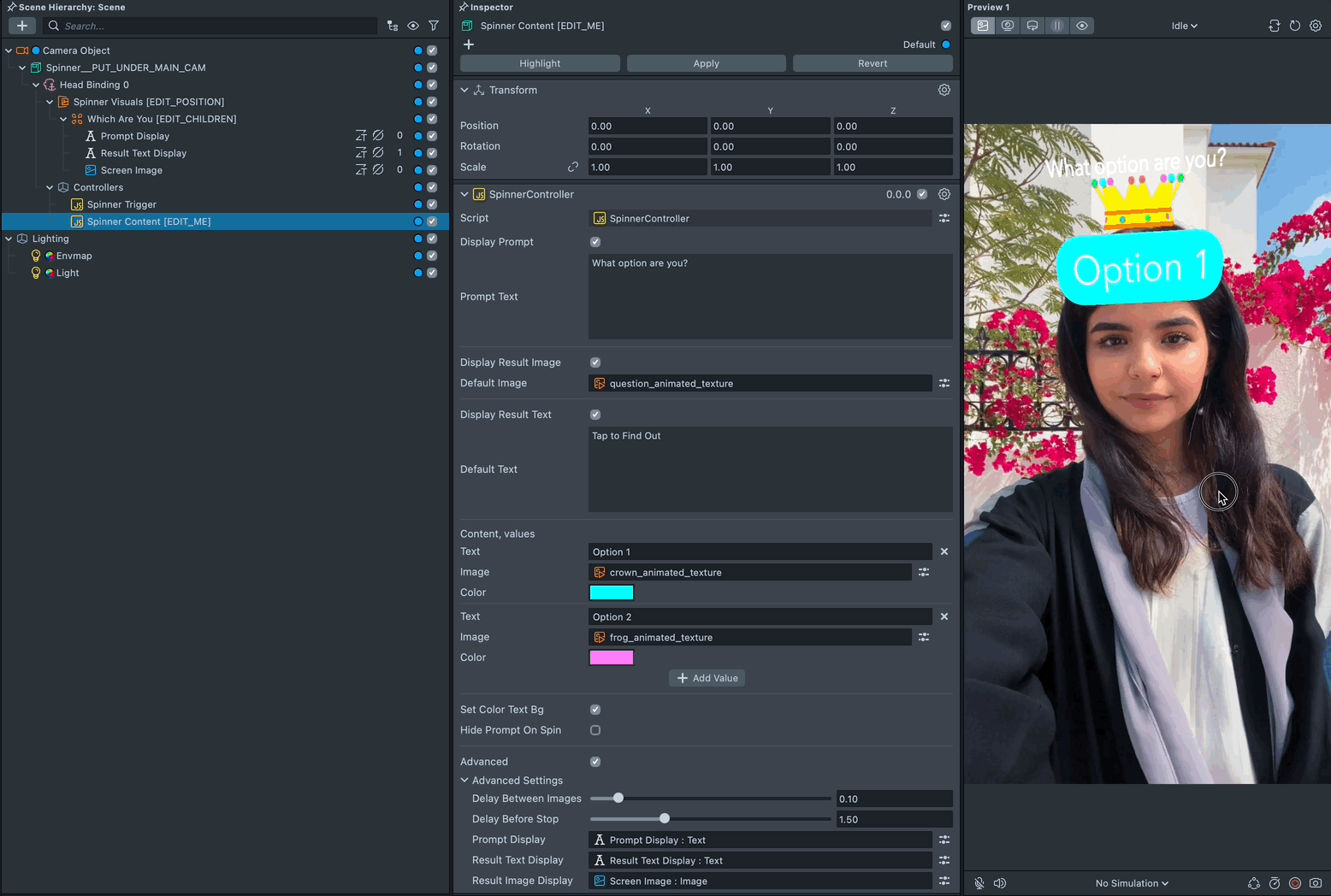Screen dimensions: 1331x896
Task: Click the add object plus button in Scene Hierarchy
Action: point(21,26)
